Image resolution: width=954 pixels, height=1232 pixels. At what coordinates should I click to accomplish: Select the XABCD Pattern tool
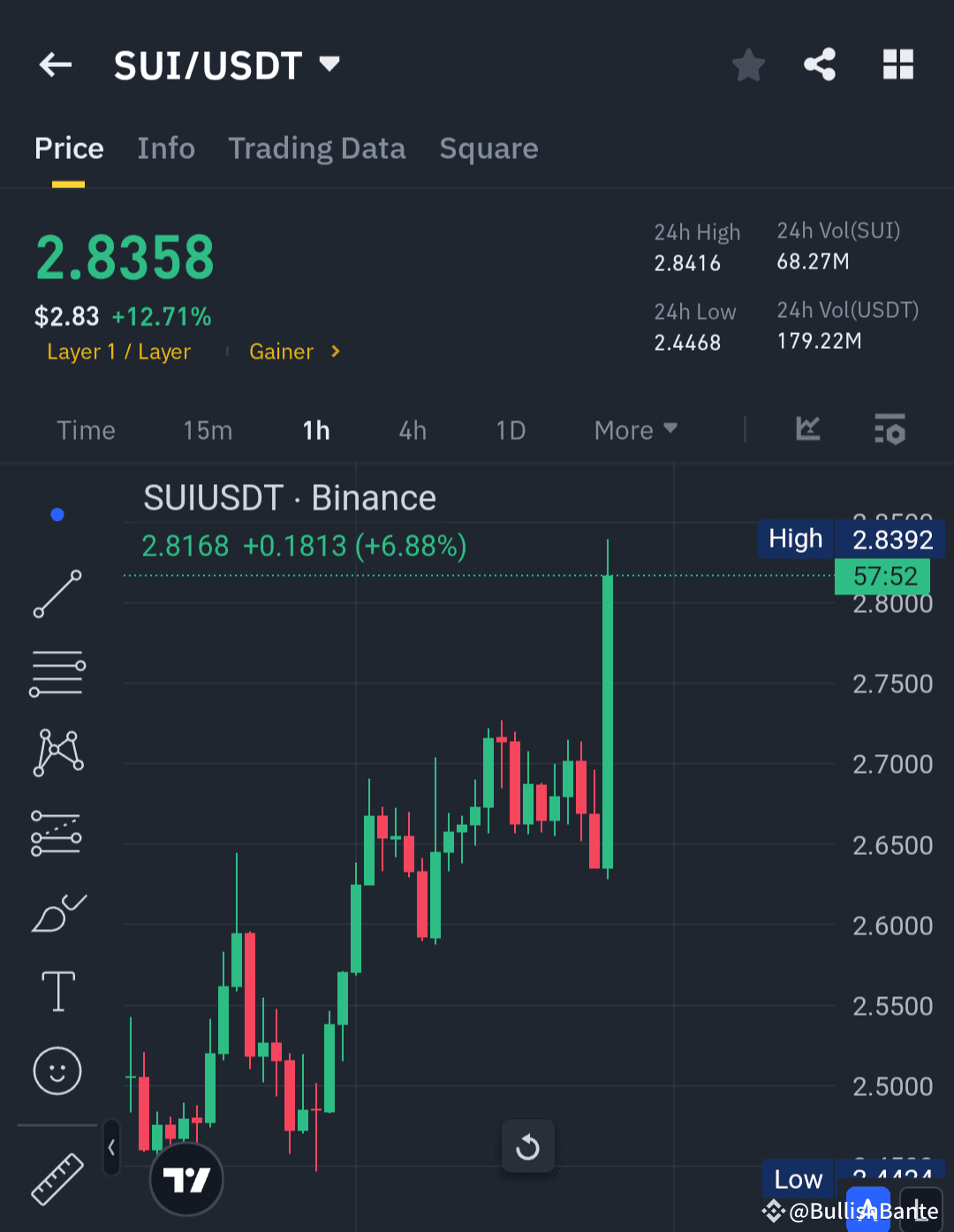pyautogui.click(x=57, y=752)
